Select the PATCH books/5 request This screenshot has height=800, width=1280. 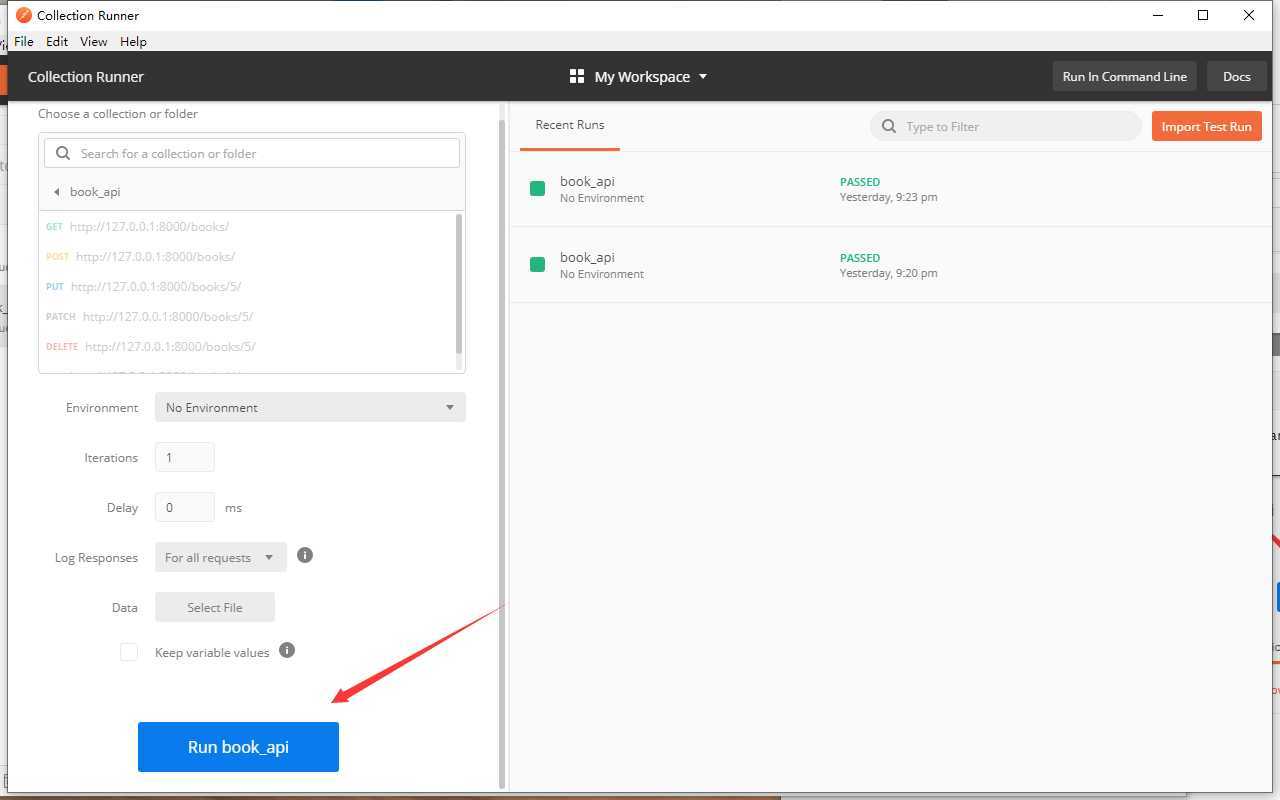[x=247, y=316]
